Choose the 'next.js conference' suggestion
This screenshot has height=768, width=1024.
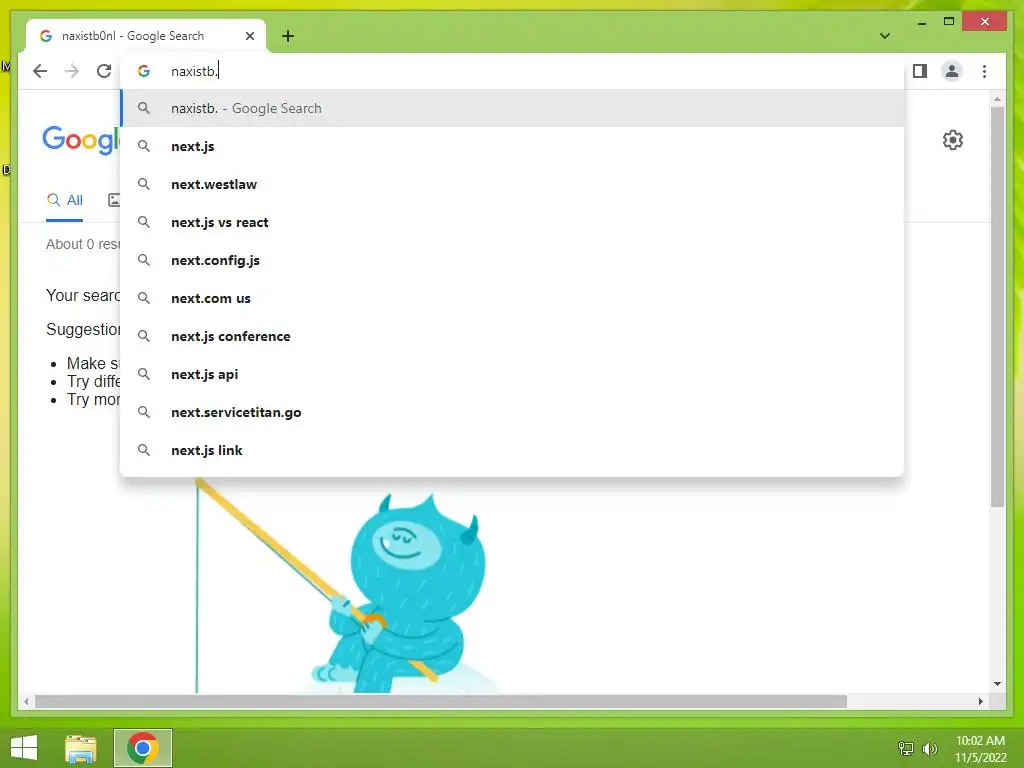(512, 336)
